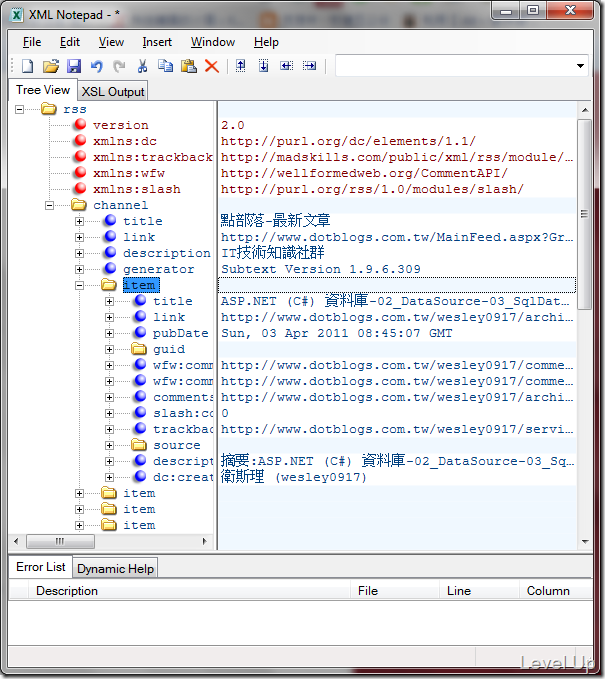Click the Nudge node down icon
This screenshot has width=605, height=679.
pos(263,66)
